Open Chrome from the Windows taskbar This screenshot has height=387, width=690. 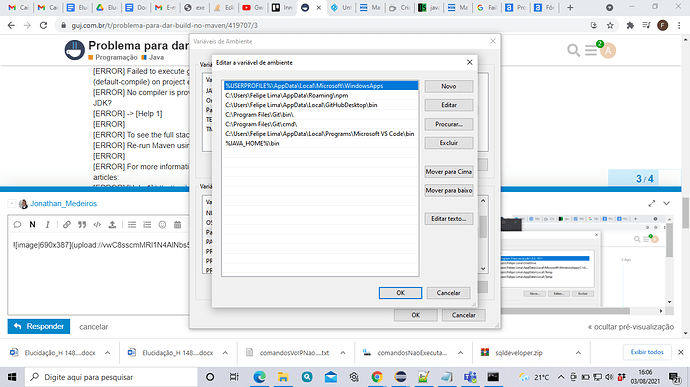[x=377, y=377]
